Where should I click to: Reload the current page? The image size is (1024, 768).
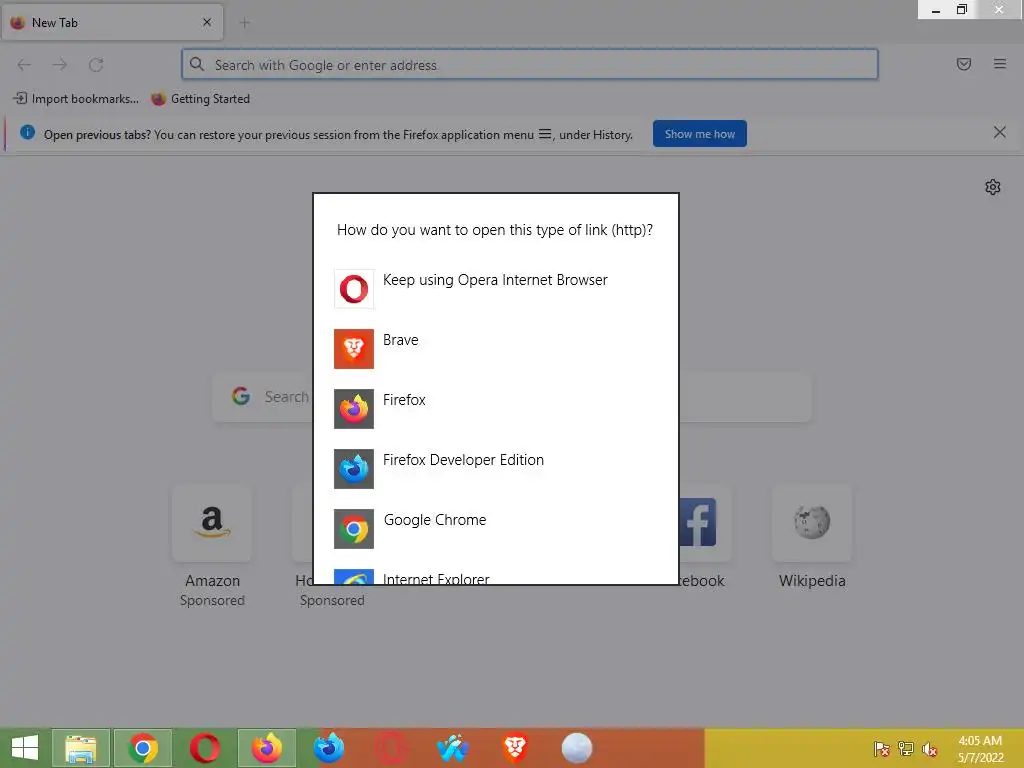[x=96, y=65]
